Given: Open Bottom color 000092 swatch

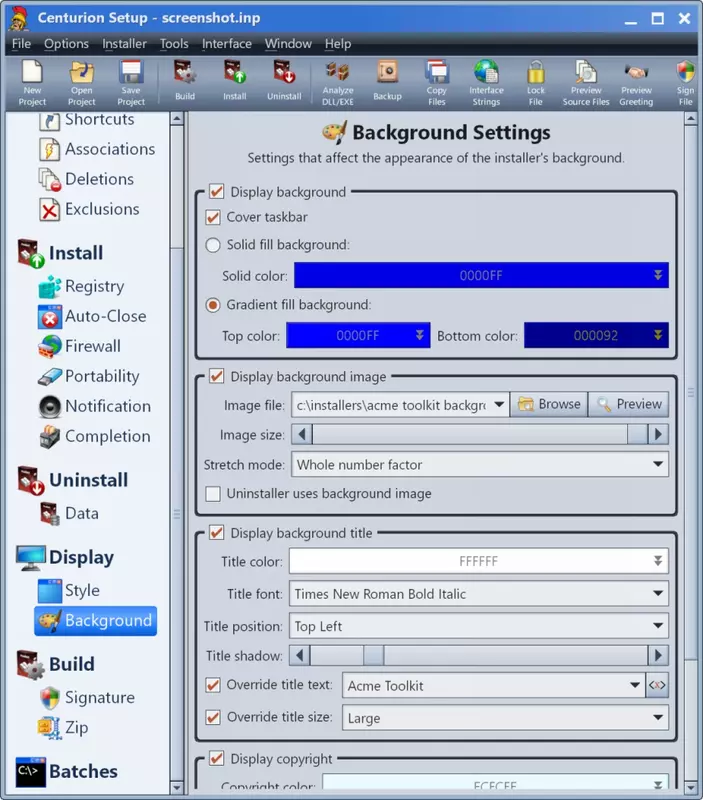Looking at the screenshot, I should 596,335.
